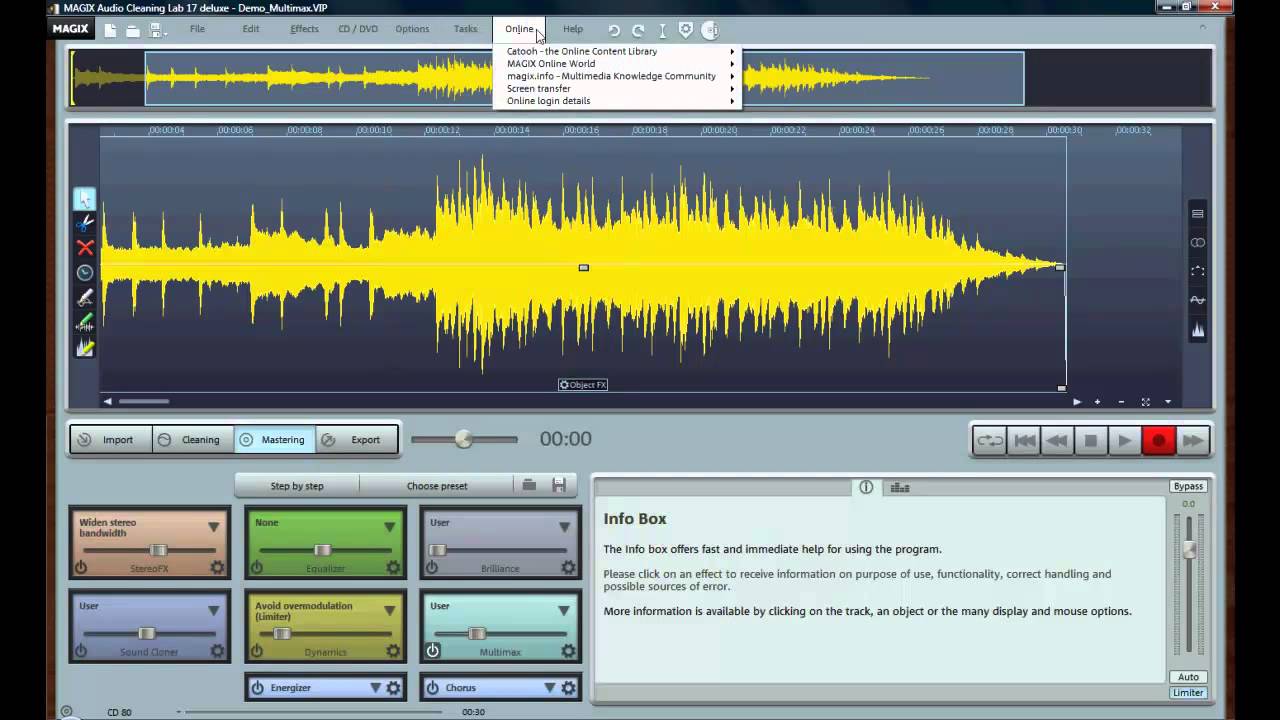Redo the last action

pos(638,30)
